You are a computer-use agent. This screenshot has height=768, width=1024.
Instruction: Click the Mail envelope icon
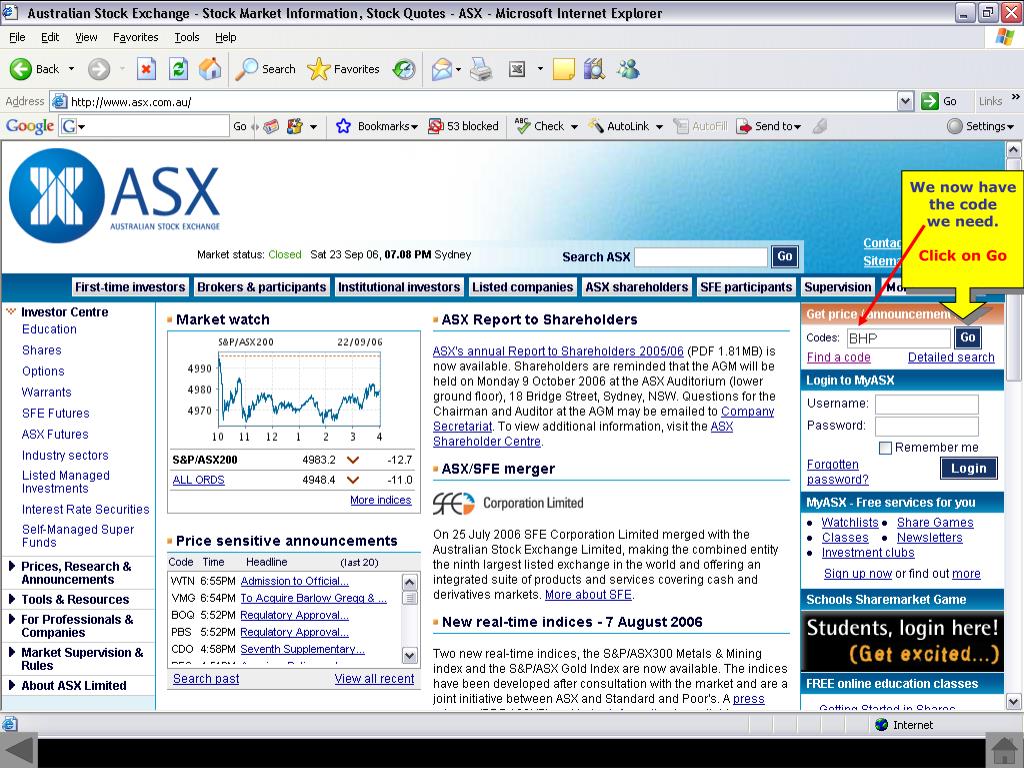pos(441,69)
